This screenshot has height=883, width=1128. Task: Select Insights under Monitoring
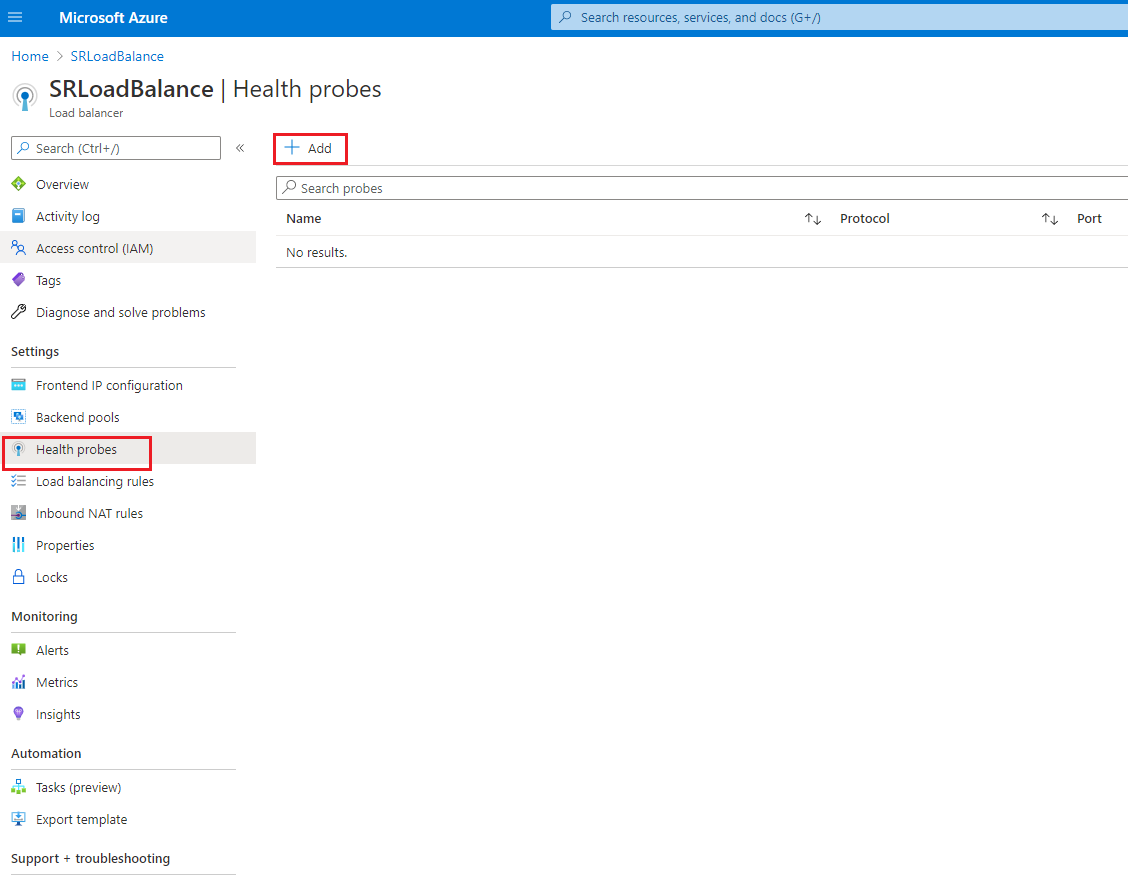click(60, 714)
